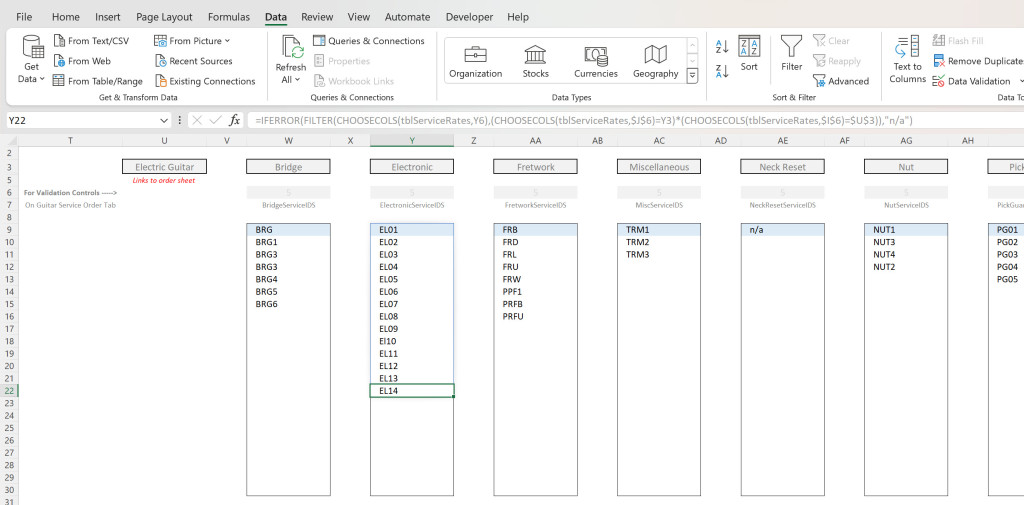The image size is (1024, 505).
Task: Click the Bridge header button
Action: [288, 167]
